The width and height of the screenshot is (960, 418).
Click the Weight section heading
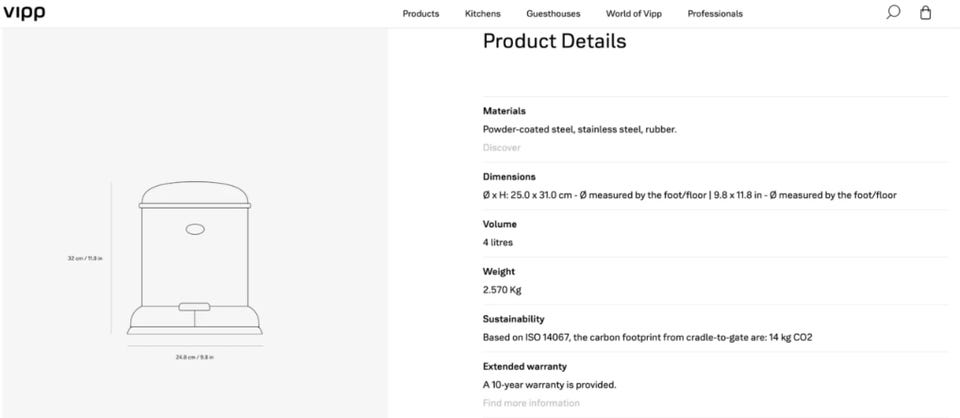499,272
